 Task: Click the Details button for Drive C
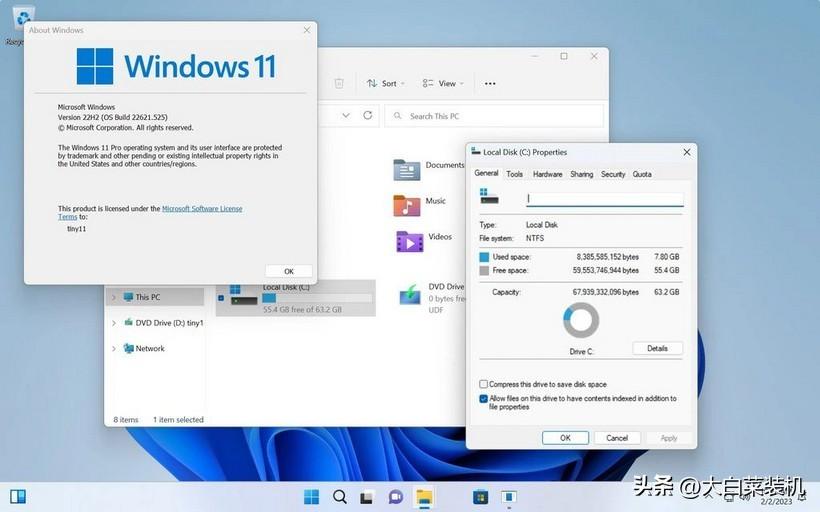pos(657,348)
